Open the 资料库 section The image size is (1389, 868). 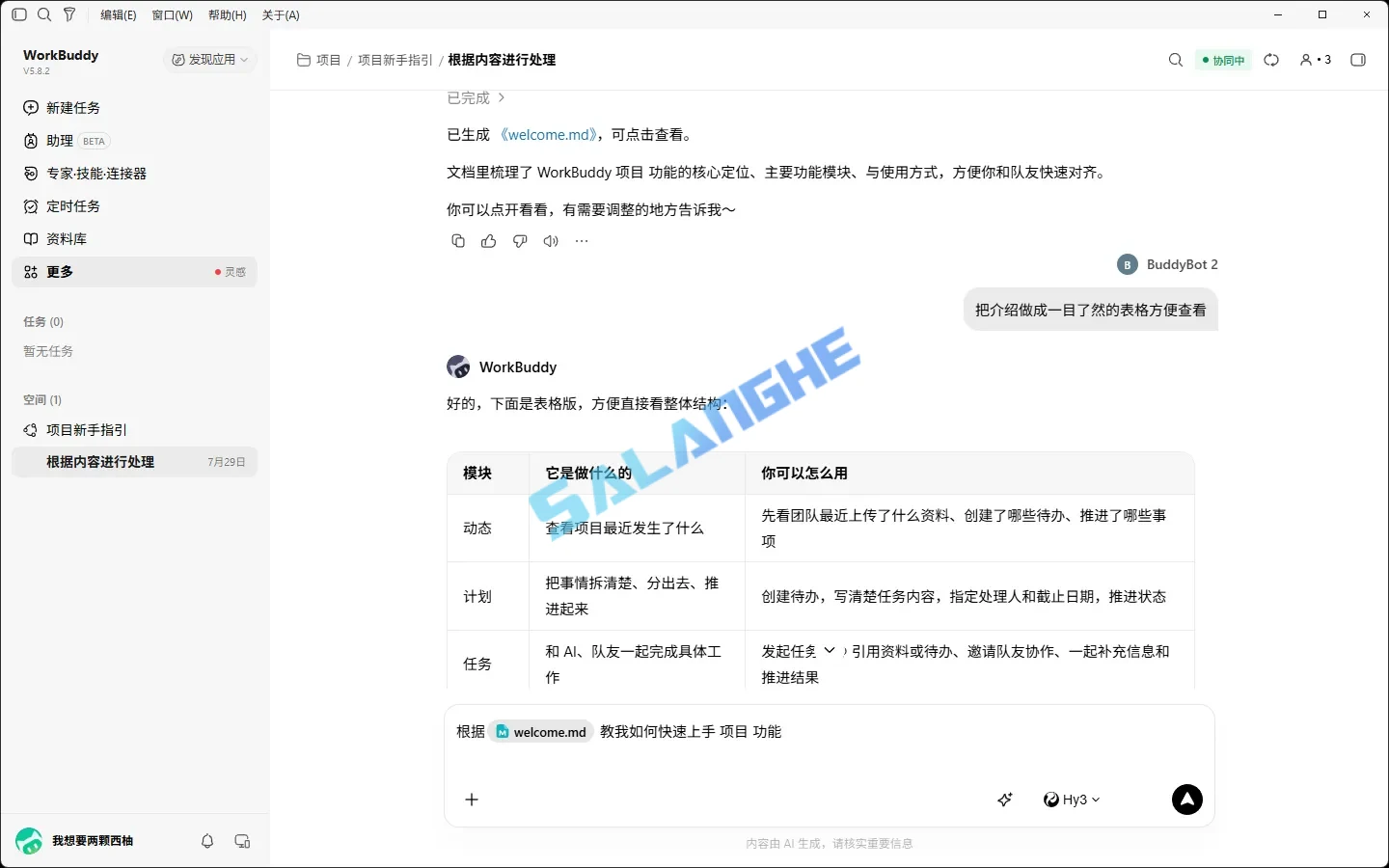coord(134,239)
